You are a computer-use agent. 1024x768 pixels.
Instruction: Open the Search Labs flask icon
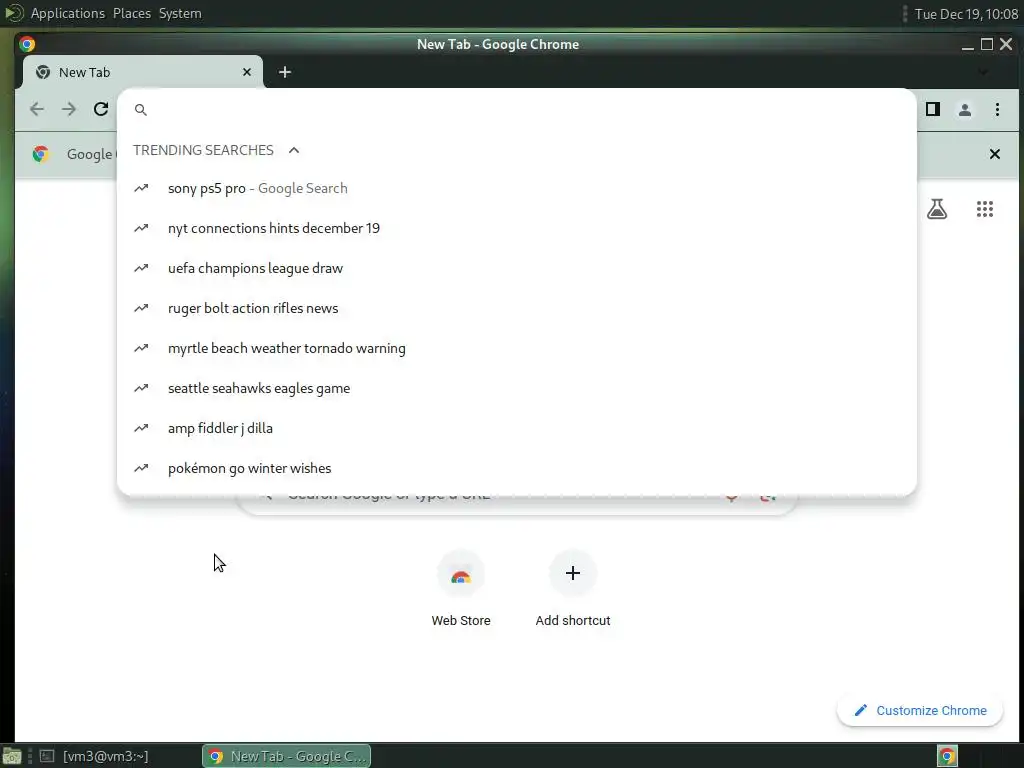(936, 209)
